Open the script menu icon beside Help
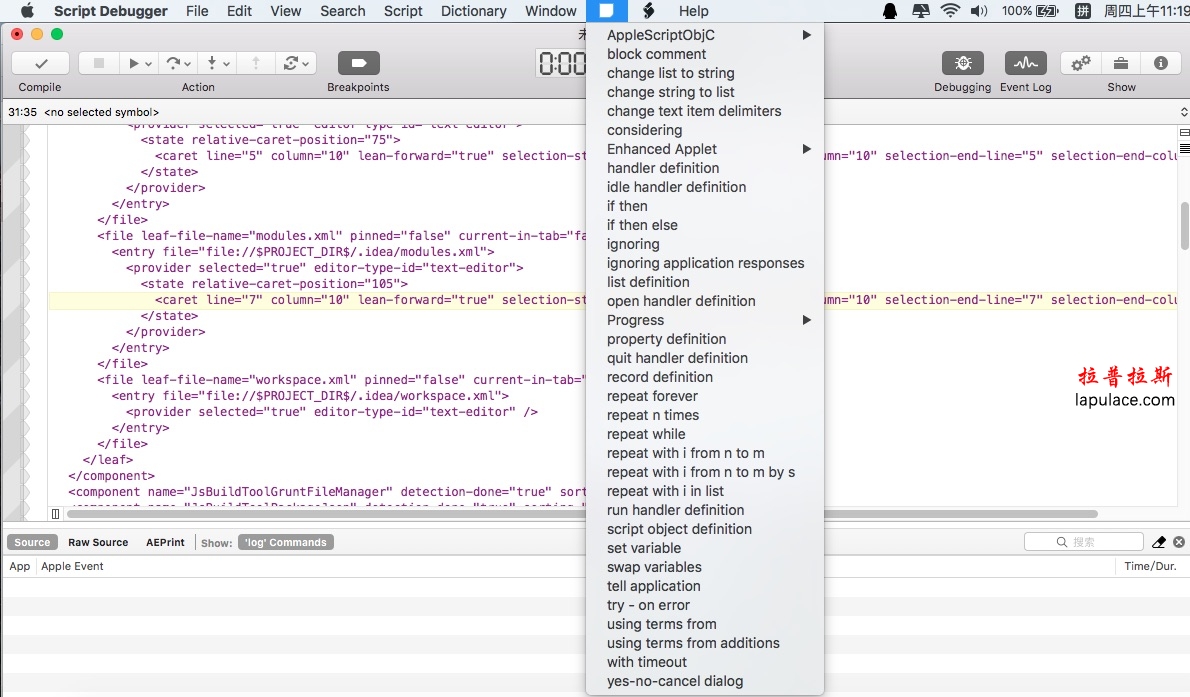Image resolution: width=1190 pixels, height=697 pixels. 649,11
